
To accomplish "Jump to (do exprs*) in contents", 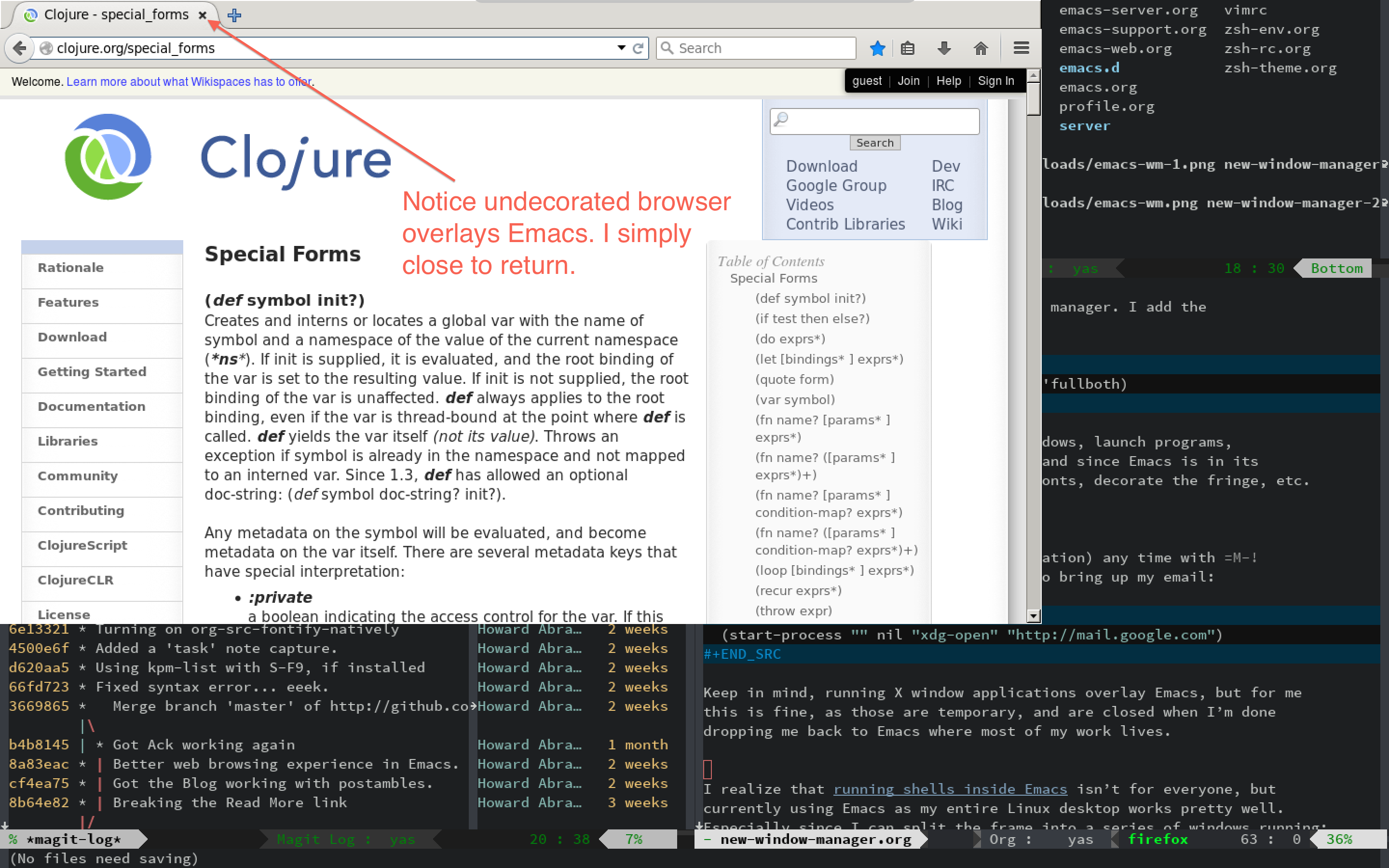I will pyautogui.click(x=790, y=339).
